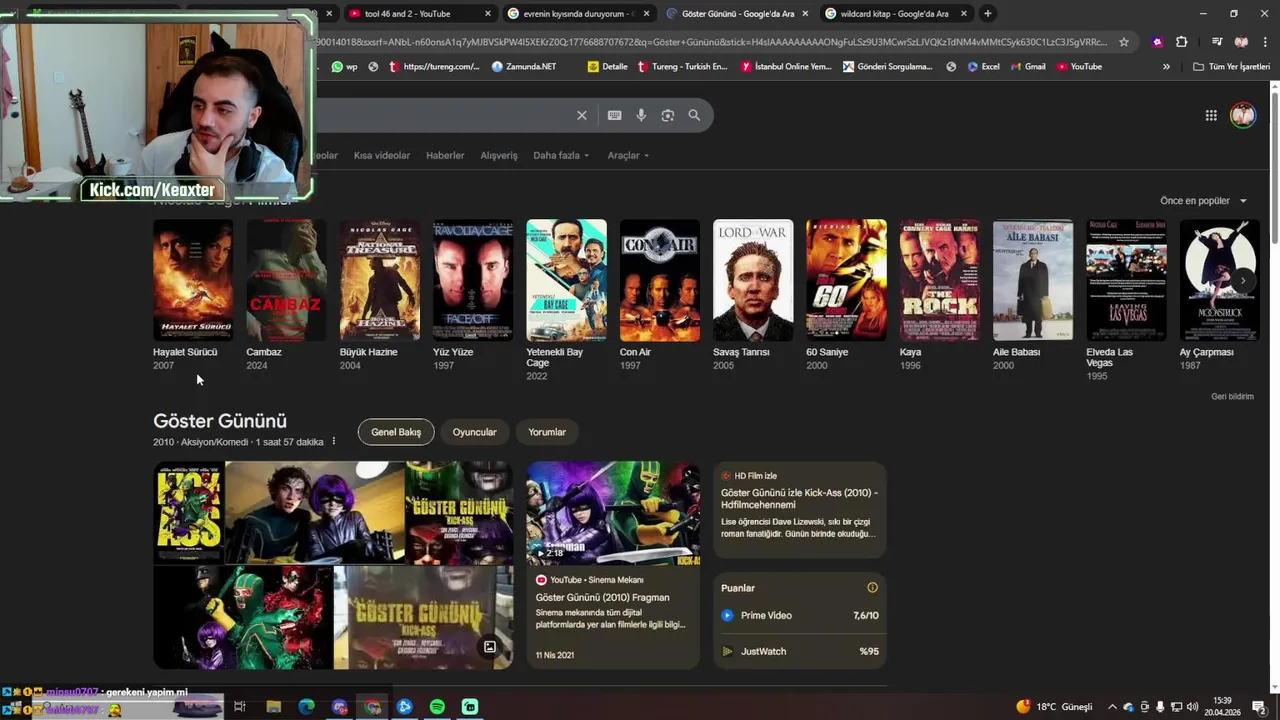This screenshot has height=720, width=1280.
Task: Open the media control icon in Chrome toolbar
Action: click(1216, 42)
